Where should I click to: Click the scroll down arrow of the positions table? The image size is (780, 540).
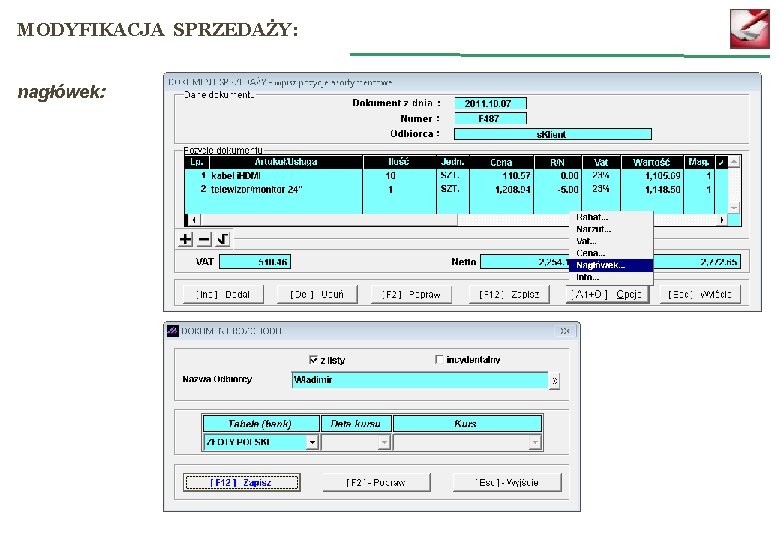734,208
